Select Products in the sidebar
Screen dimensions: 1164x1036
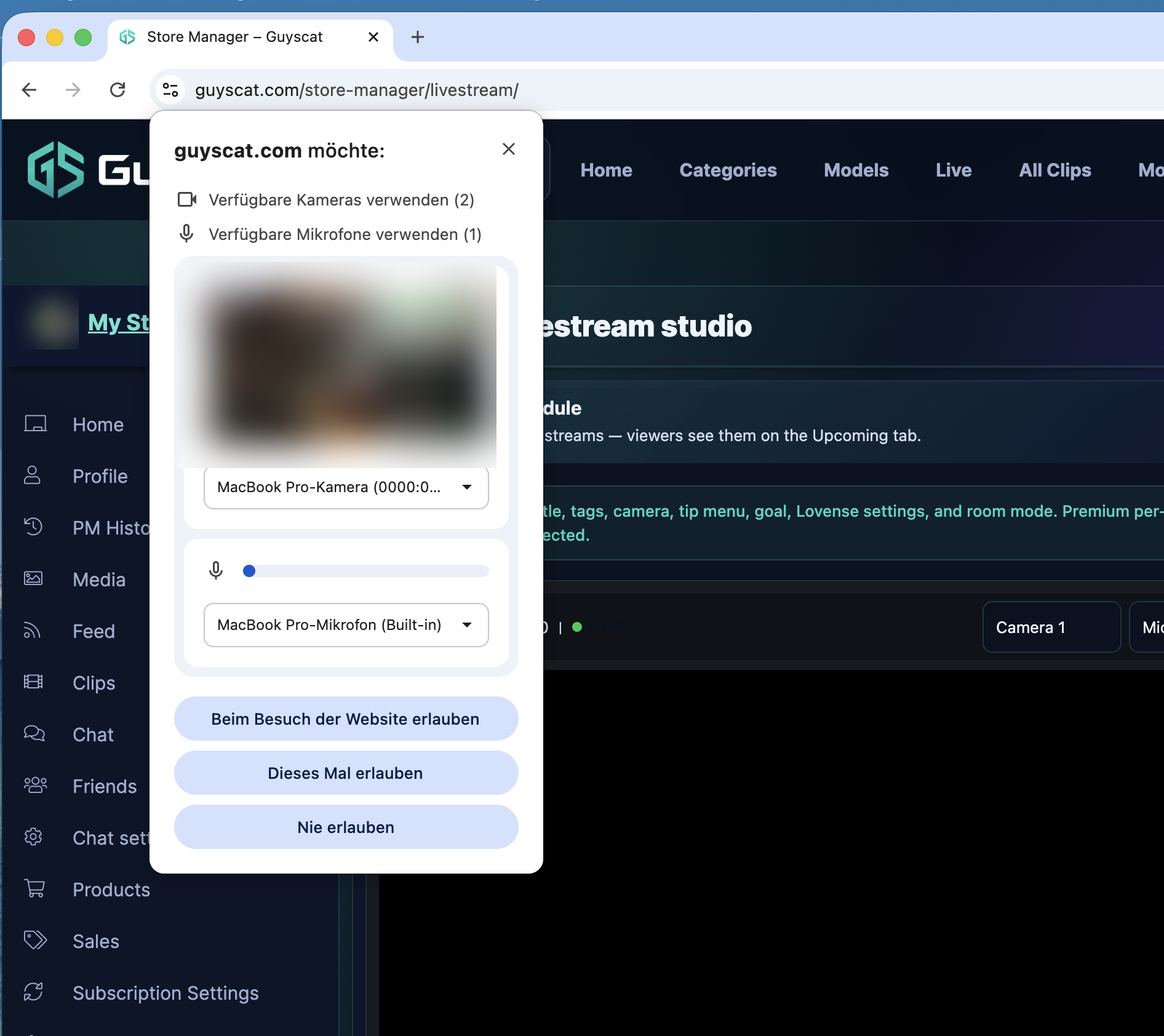tap(111, 890)
